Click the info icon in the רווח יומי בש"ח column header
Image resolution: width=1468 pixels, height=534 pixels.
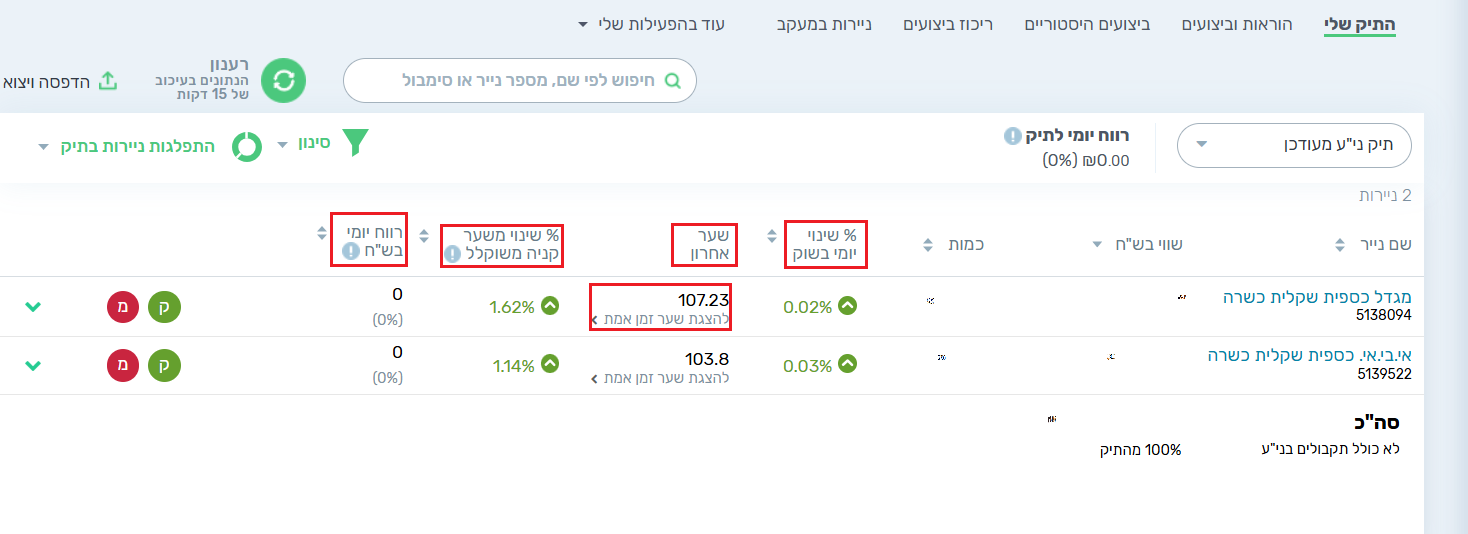(x=350, y=251)
